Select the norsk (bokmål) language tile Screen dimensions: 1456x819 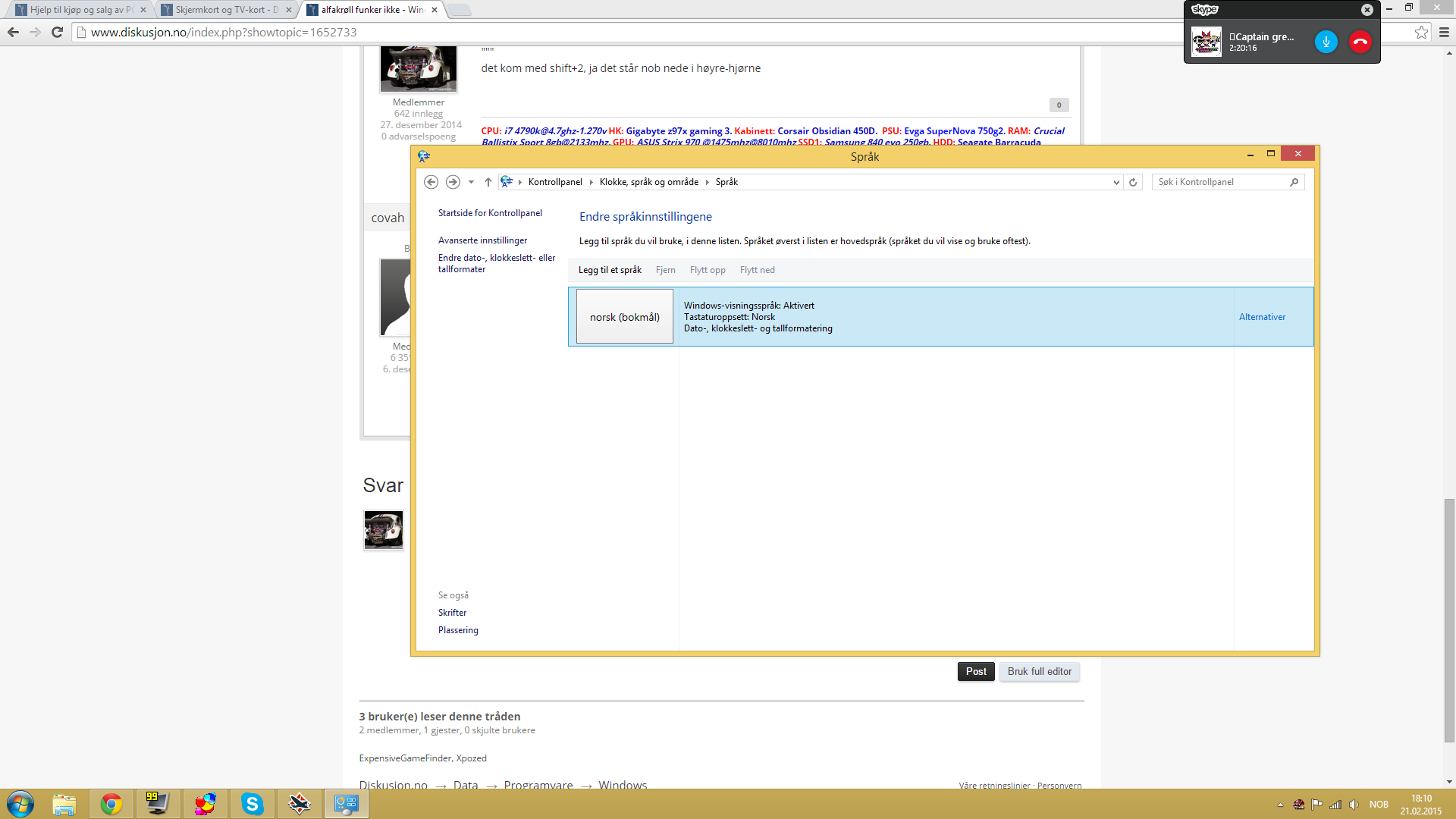[625, 317]
